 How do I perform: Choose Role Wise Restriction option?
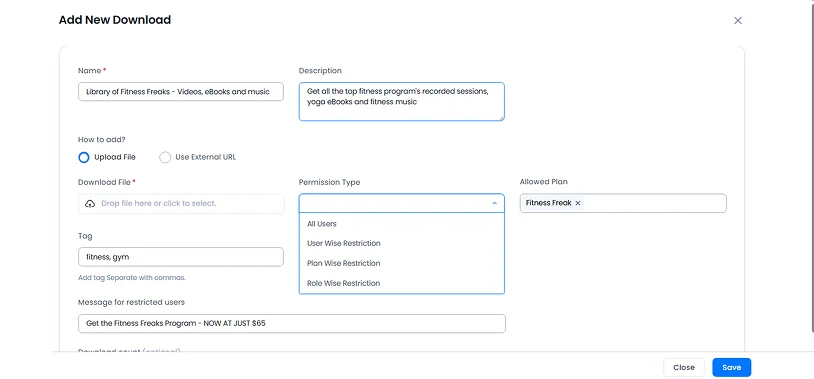tap(401, 283)
